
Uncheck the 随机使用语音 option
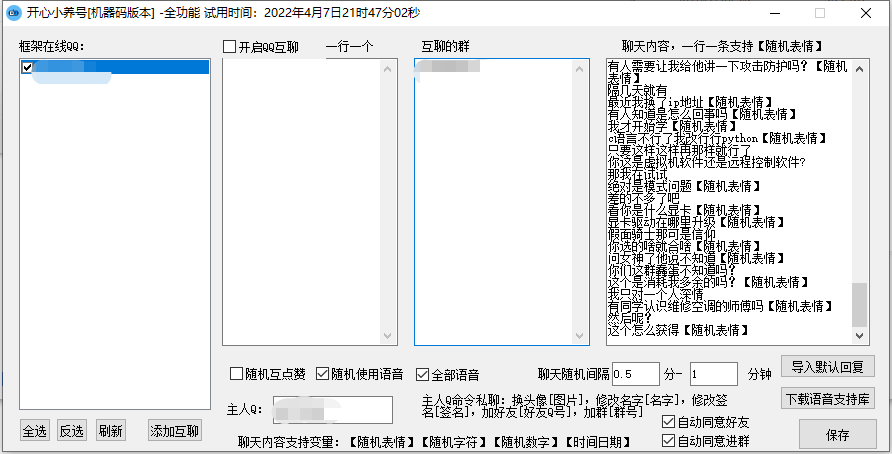[322, 374]
